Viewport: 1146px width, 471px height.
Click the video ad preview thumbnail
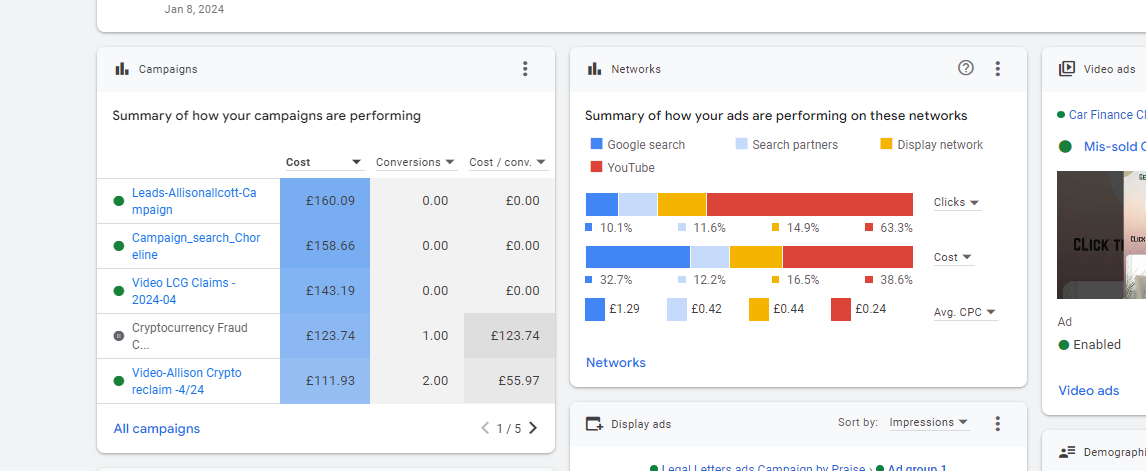tap(1101, 235)
